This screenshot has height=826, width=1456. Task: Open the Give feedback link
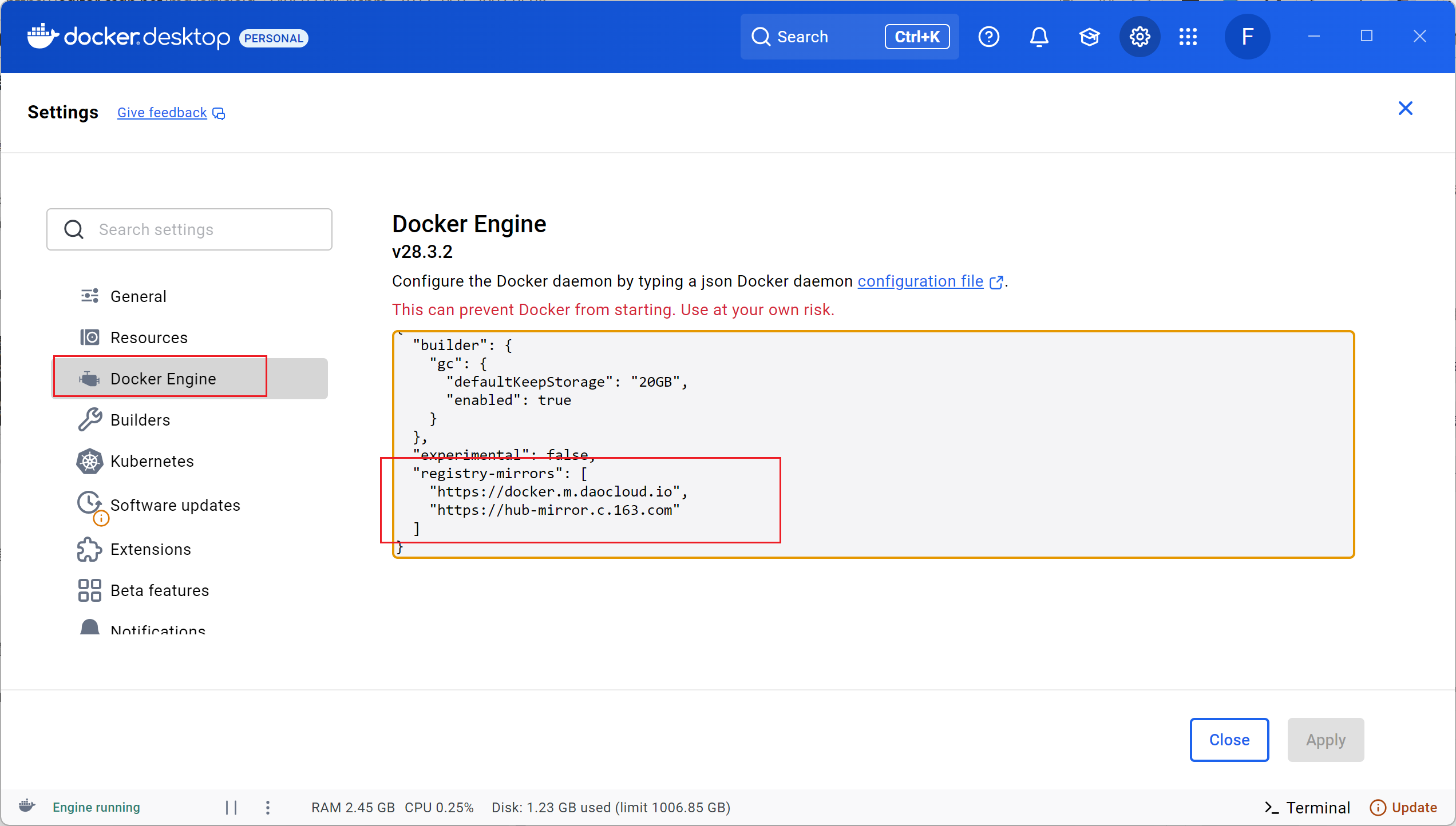(x=162, y=113)
